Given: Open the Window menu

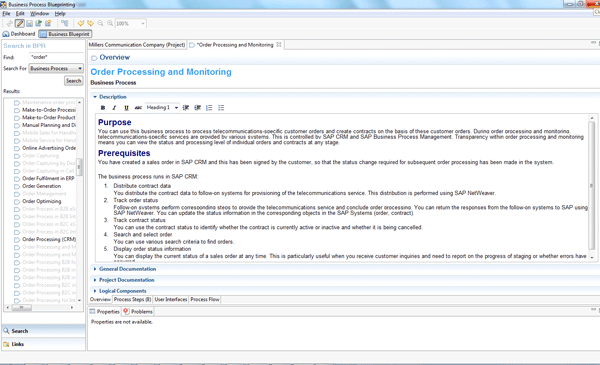Looking at the screenshot, I should (x=39, y=13).
